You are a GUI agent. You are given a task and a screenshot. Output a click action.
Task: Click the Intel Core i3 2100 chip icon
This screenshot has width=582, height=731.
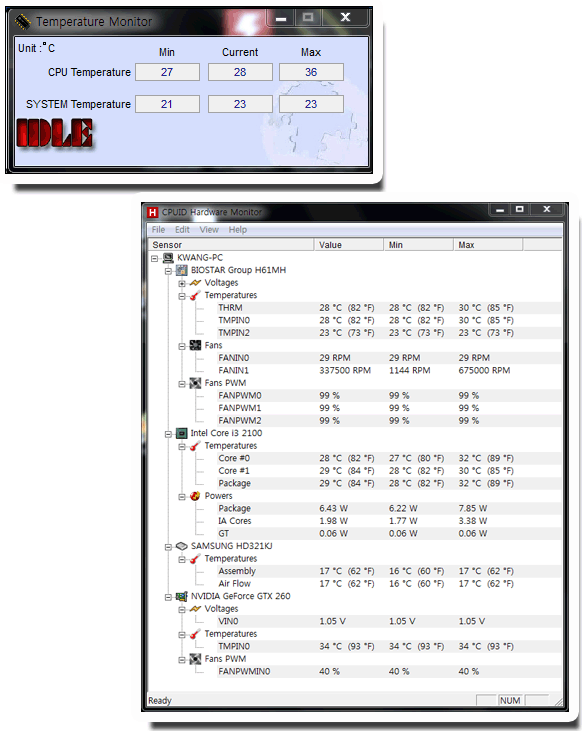click(x=181, y=434)
